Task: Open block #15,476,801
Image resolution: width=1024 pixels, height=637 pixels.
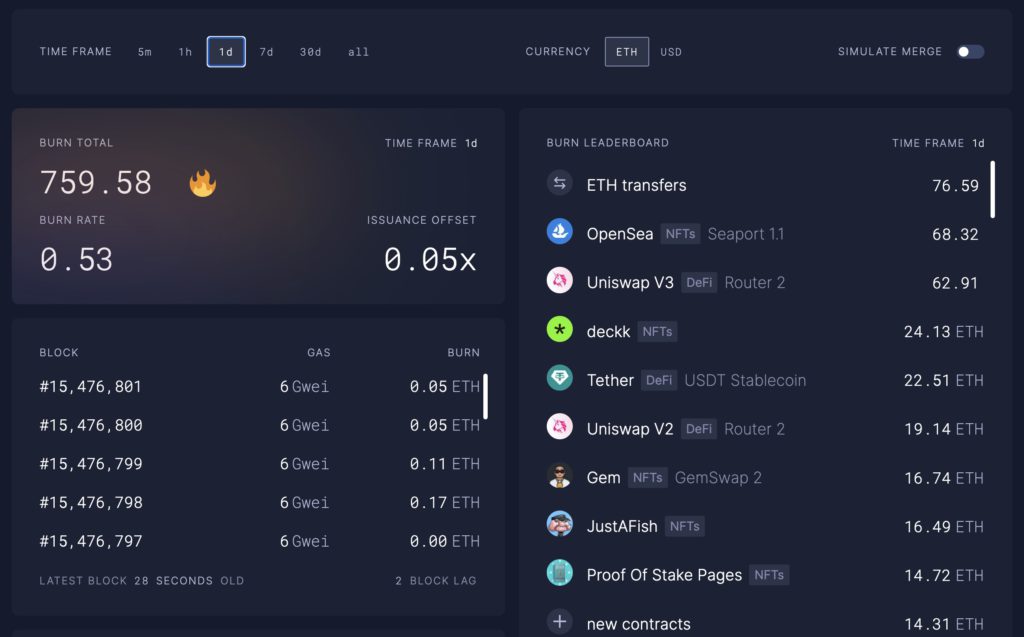Action: click(260, 387)
